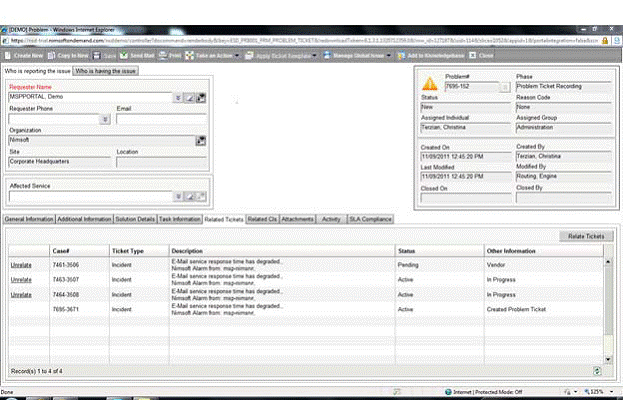
Task: Click the Affected Service clear eraser icon
Action: click(x=190, y=196)
